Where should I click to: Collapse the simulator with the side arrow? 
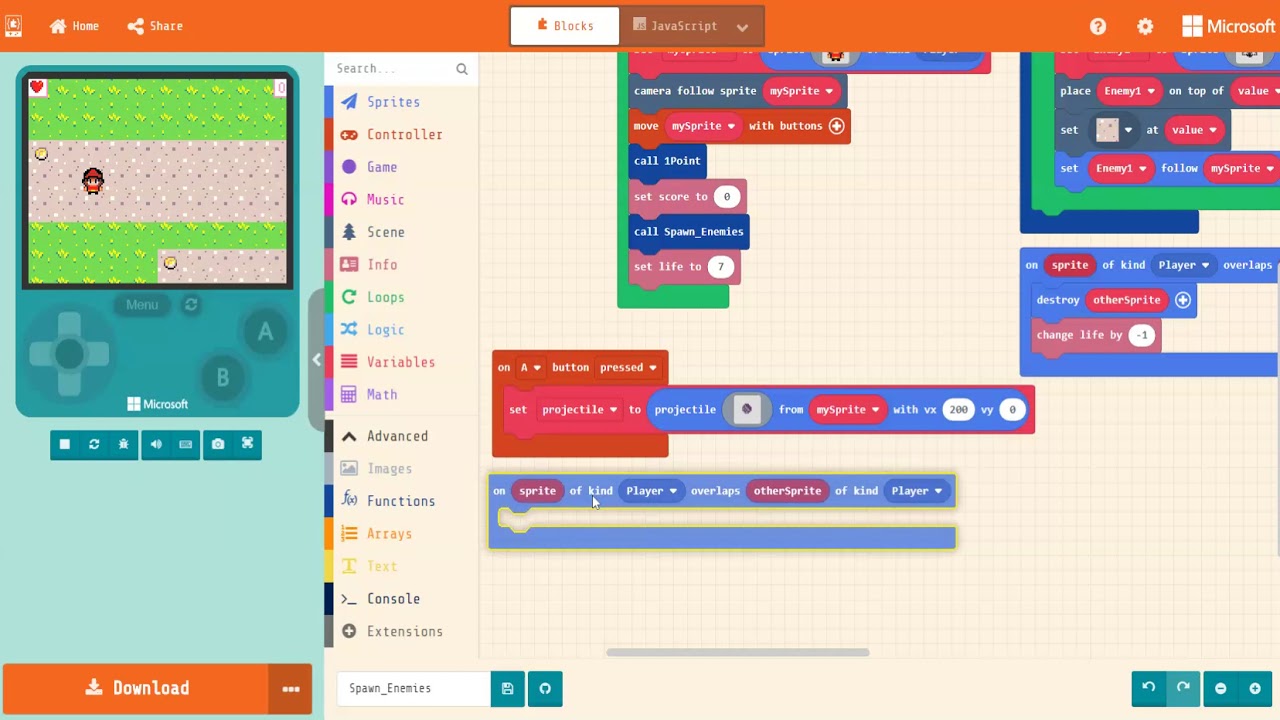[x=316, y=360]
